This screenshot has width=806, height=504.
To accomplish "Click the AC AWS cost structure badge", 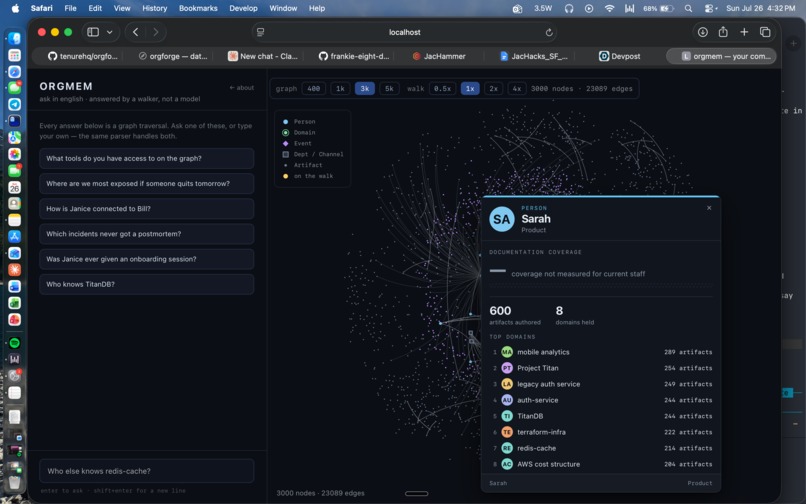I will (x=507, y=464).
